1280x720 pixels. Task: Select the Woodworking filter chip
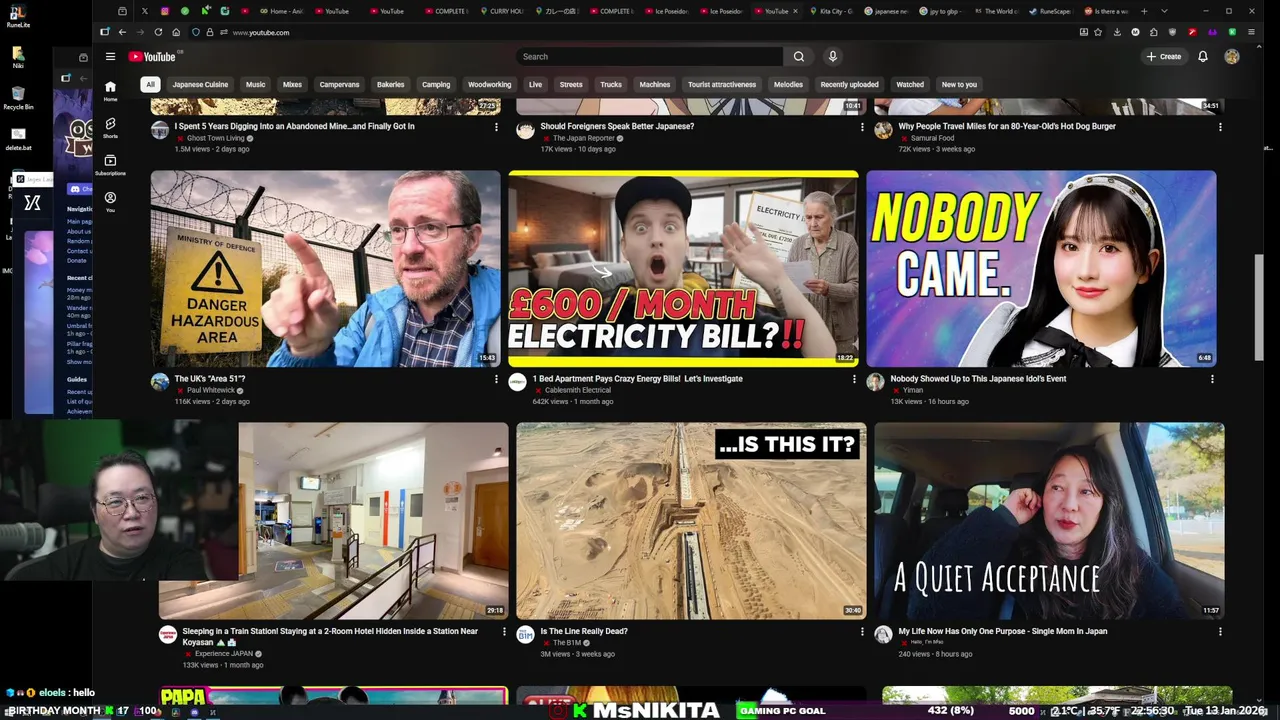coord(490,85)
